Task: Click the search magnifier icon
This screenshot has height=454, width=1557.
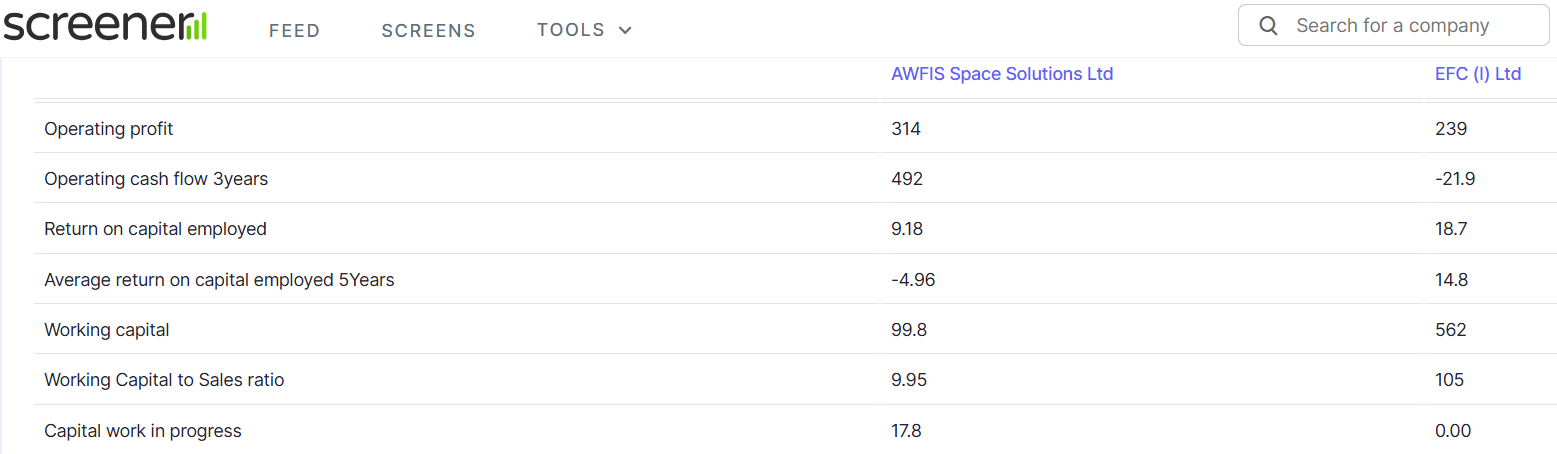Action: [1268, 26]
